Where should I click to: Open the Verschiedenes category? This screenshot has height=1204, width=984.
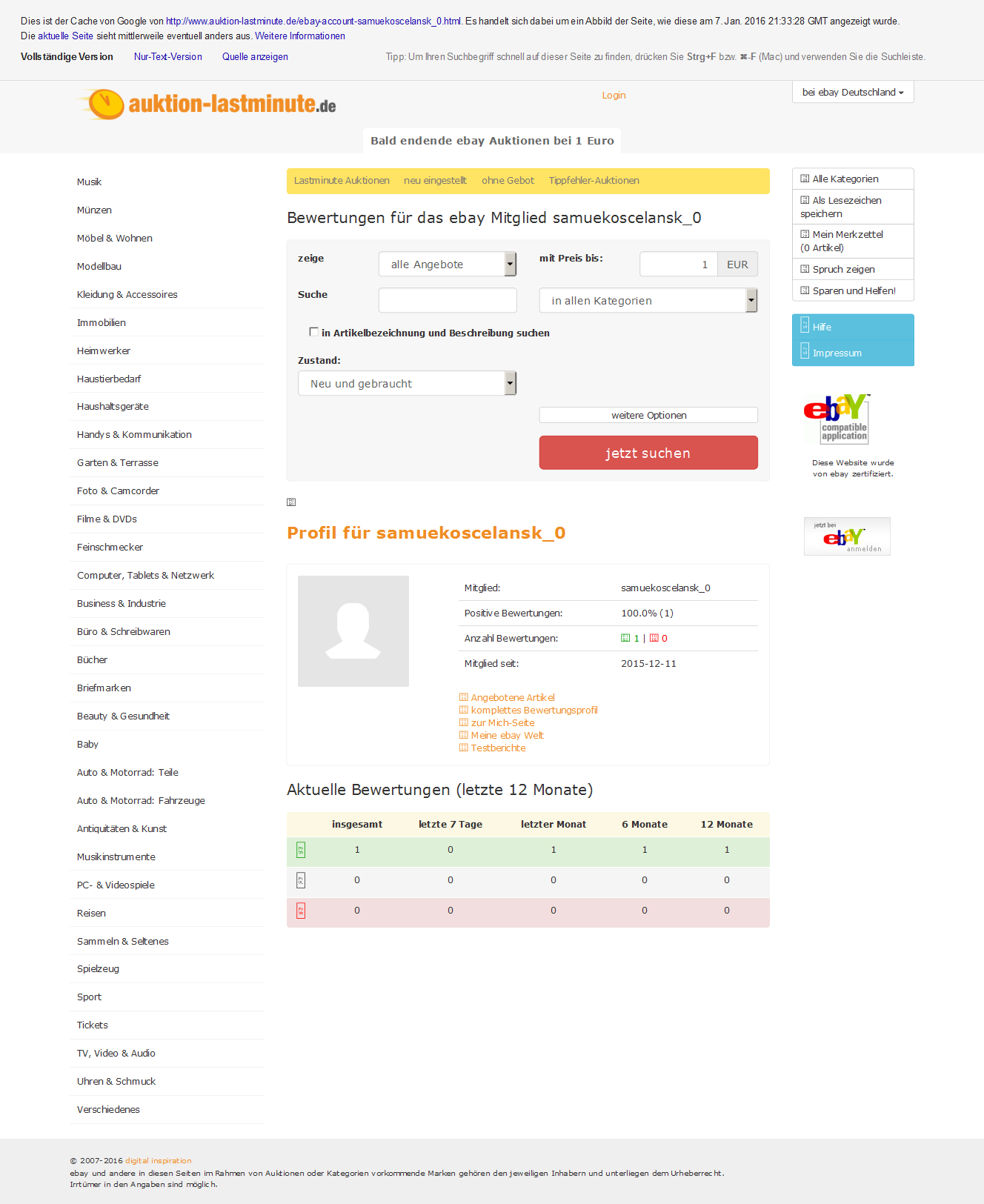pos(108,1109)
